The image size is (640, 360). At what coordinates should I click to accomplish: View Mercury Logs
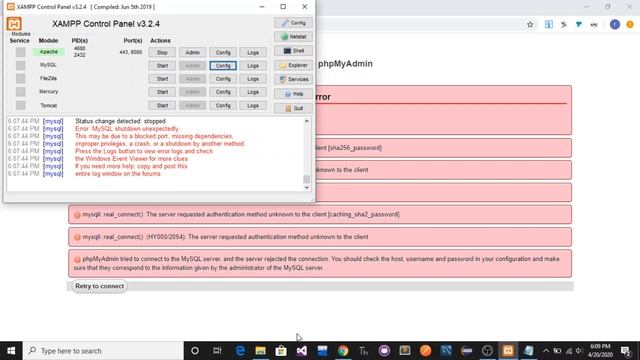pyautogui.click(x=253, y=92)
